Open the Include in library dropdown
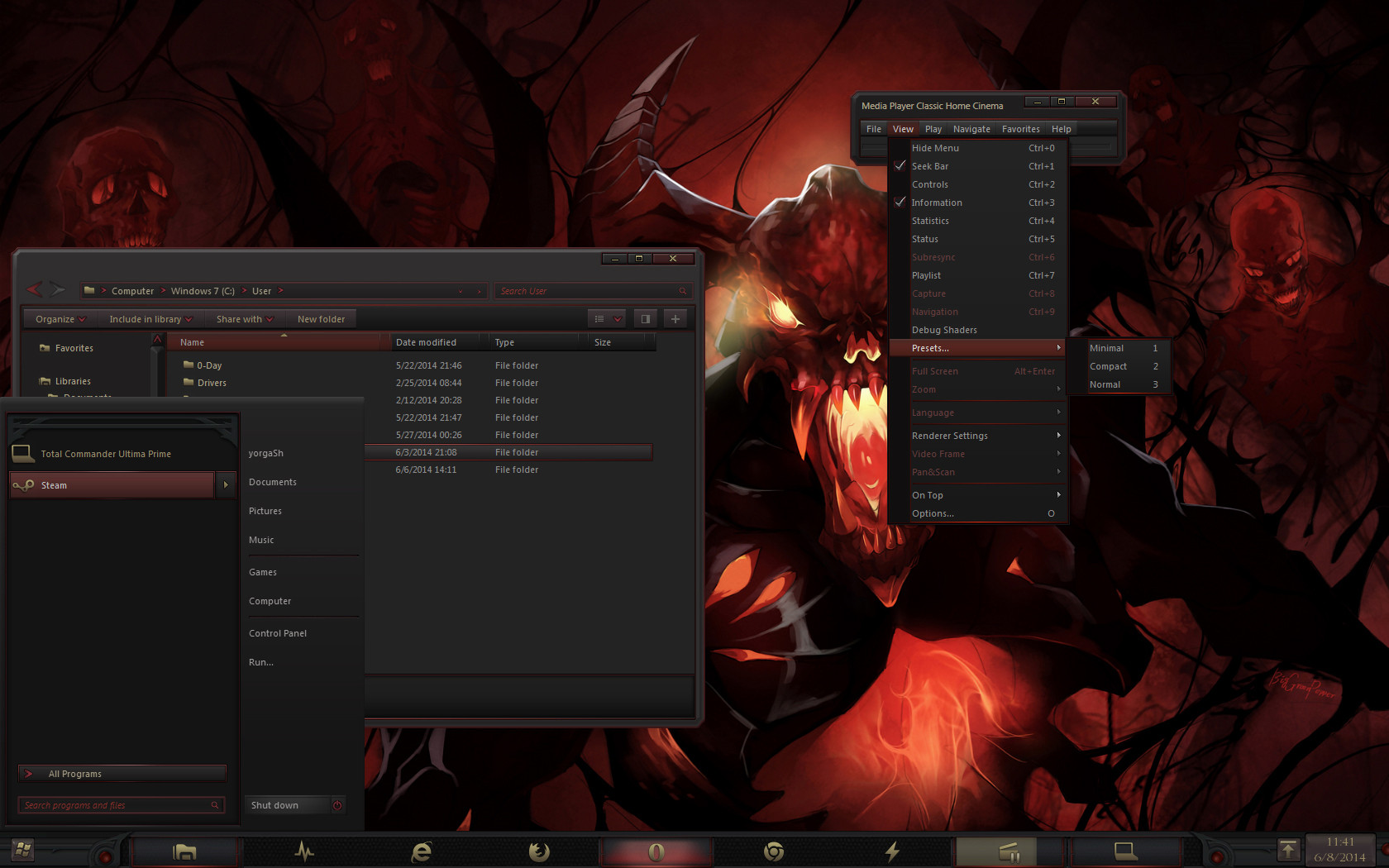 150,319
